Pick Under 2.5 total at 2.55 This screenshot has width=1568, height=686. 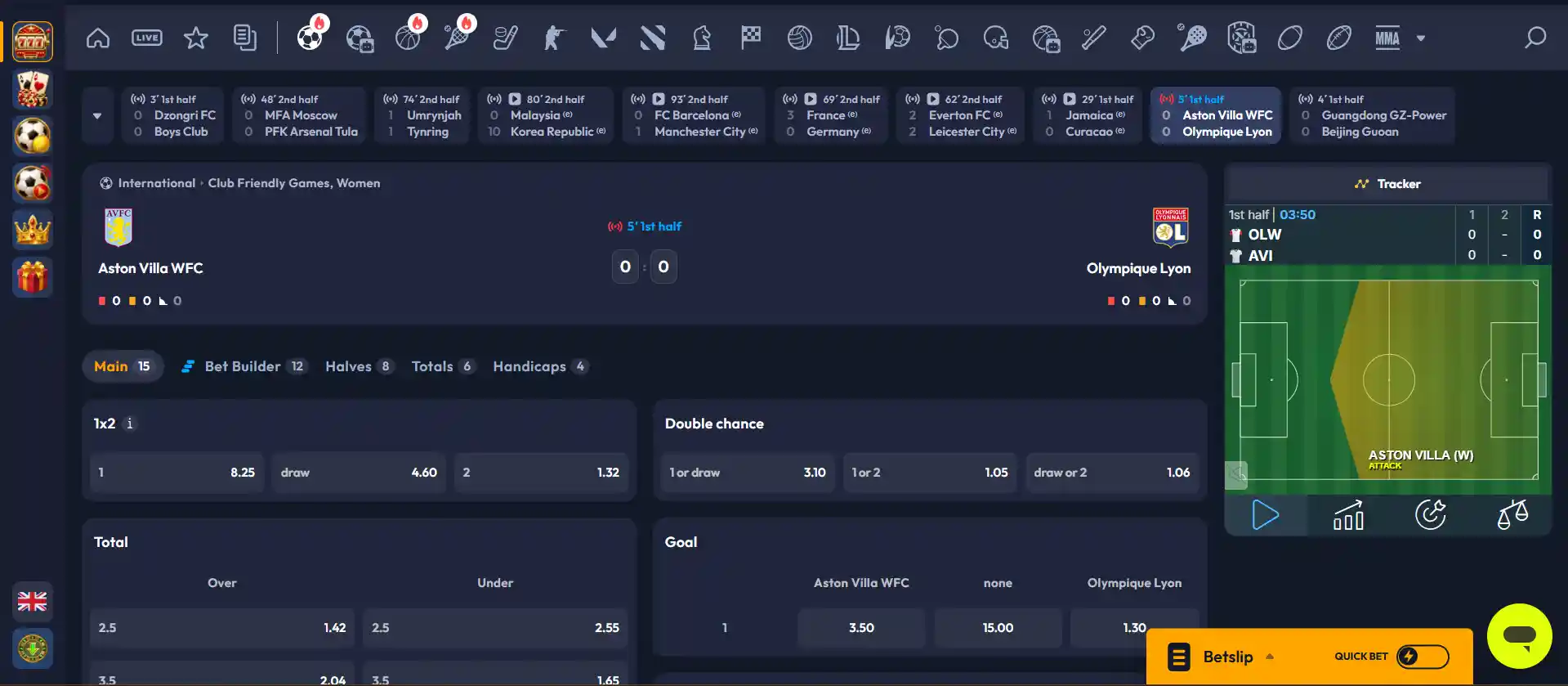(x=495, y=628)
